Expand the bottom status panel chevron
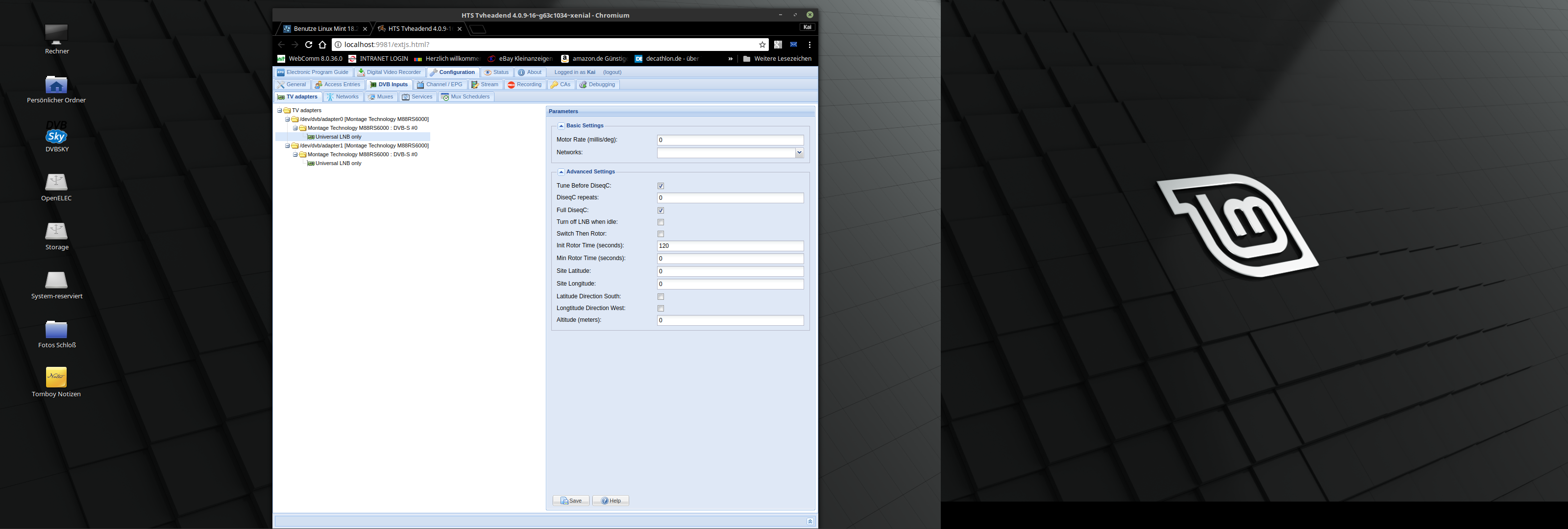 point(810,521)
